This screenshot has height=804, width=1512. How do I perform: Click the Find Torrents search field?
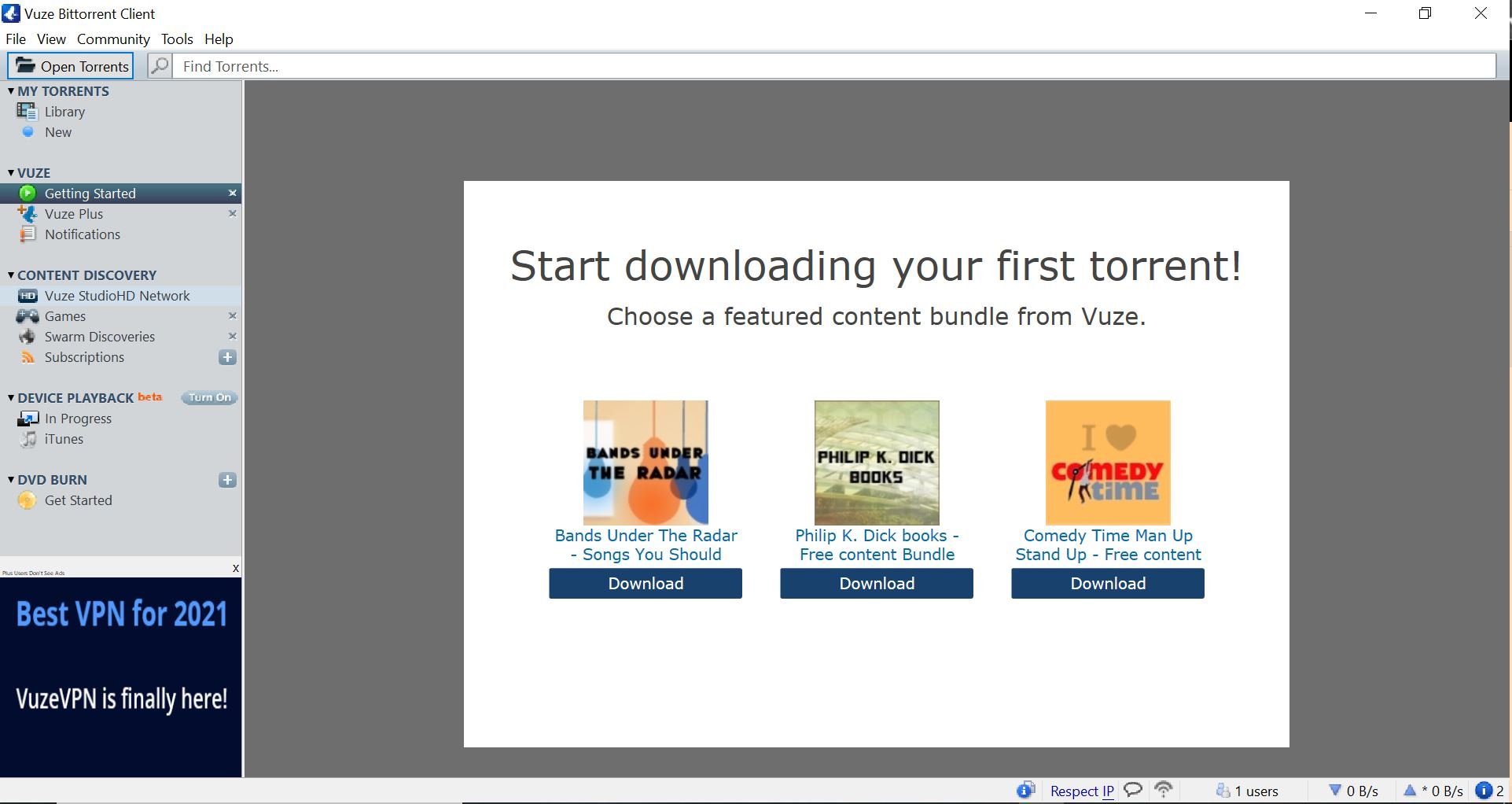tap(834, 66)
